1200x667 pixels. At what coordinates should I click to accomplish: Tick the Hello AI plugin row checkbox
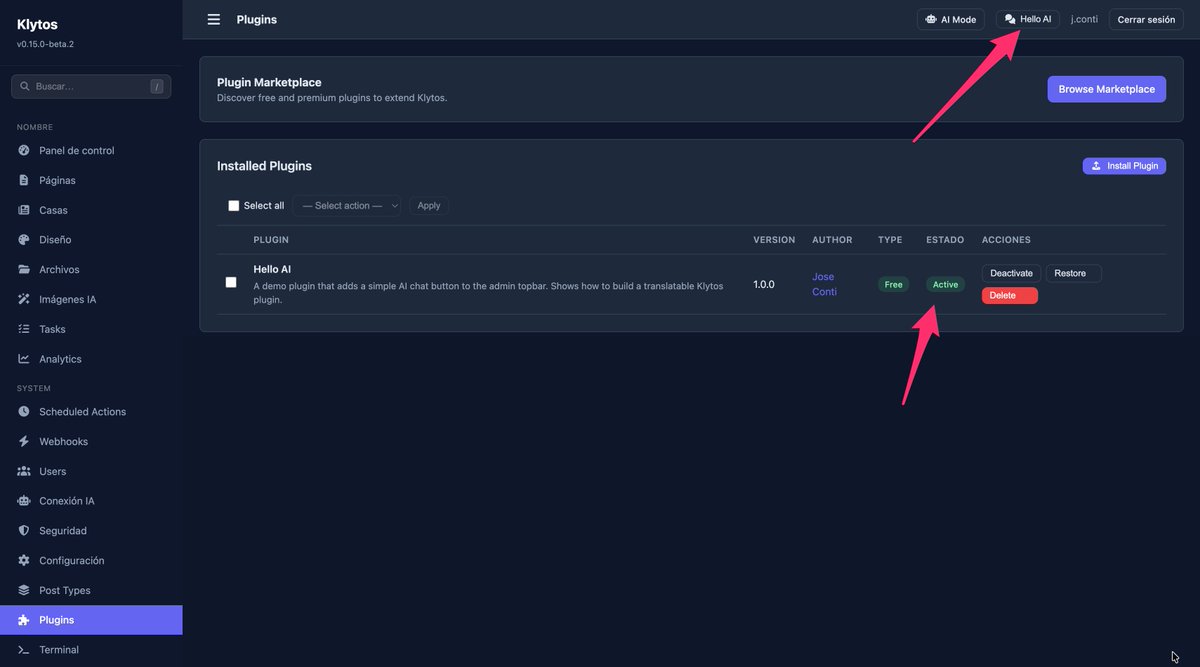click(x=231, y=283)
